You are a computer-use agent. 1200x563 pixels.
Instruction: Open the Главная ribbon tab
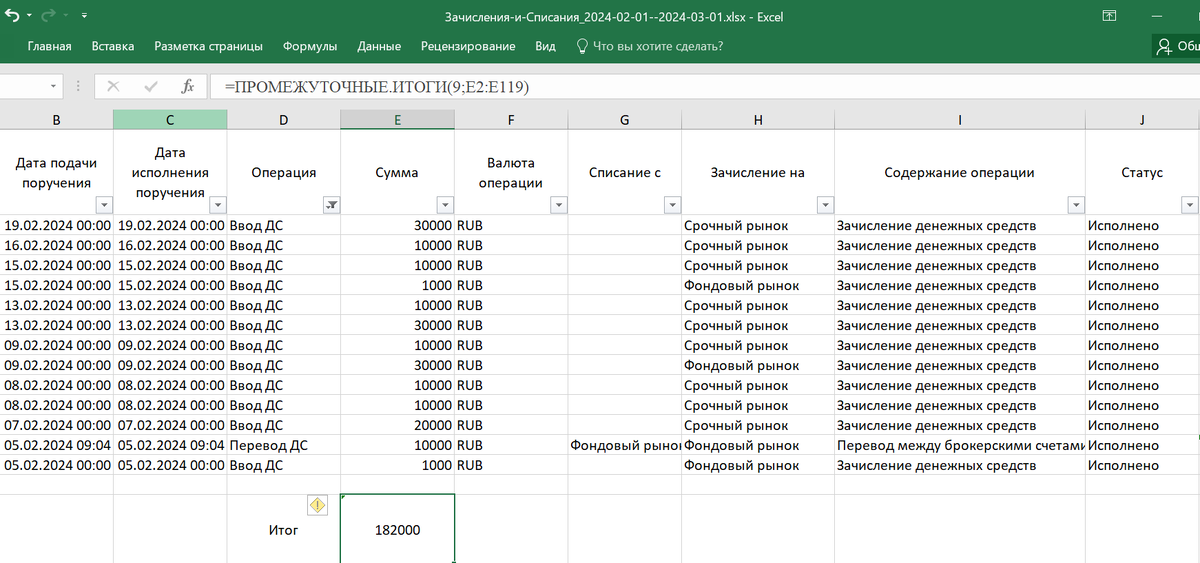pyautogui.click(x=49, y=46)
